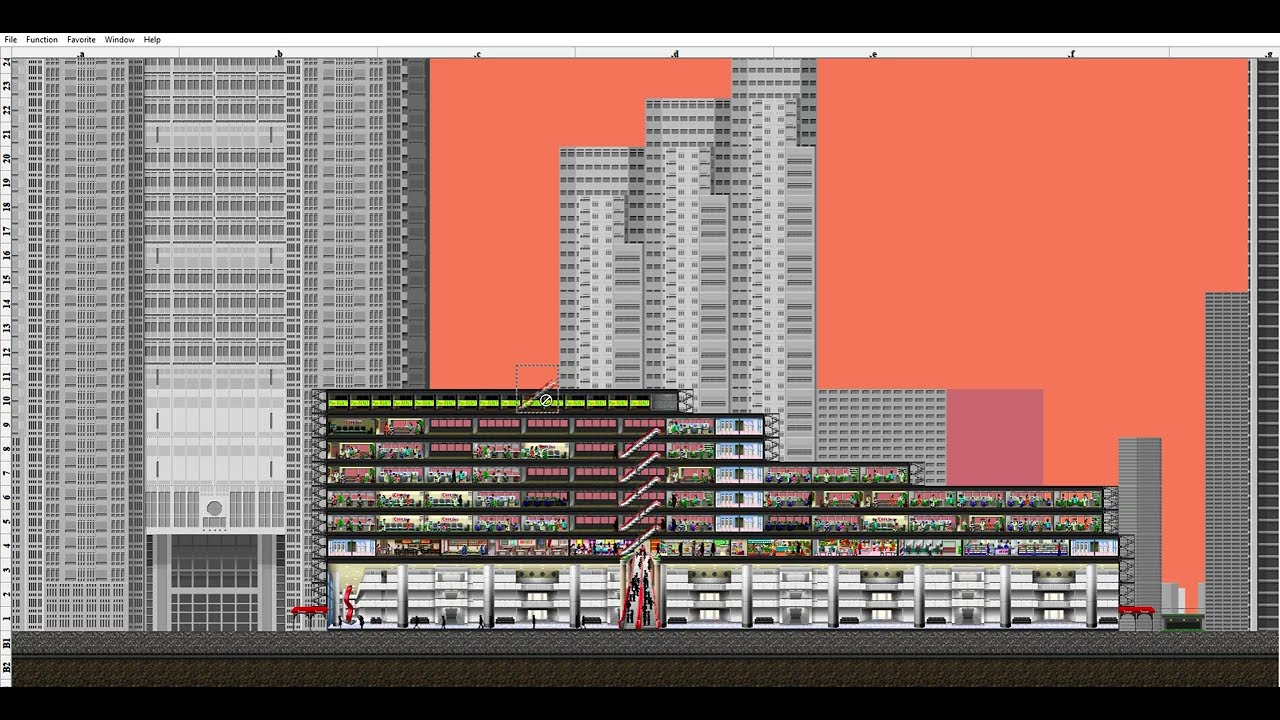Viewport: 1280px width, 720px height.
Task: Click column marker 'b' on the top ruler
Action: click(x=279, y=54)
